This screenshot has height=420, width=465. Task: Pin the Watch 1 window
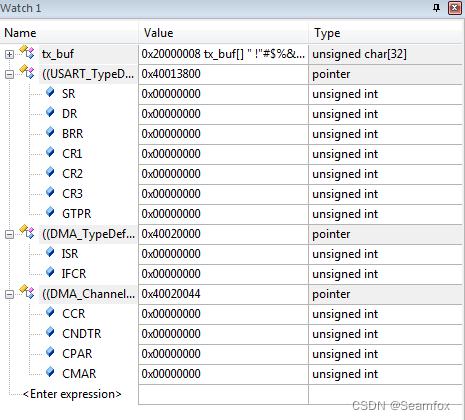pos(436,8)
